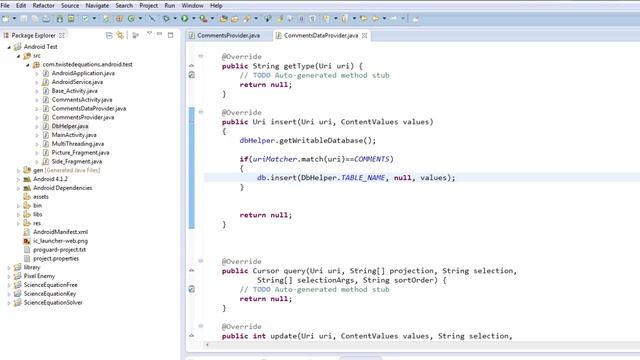Click the New wizard toolbar icon
The image size is (640, 360).
[x=6, y=19]
